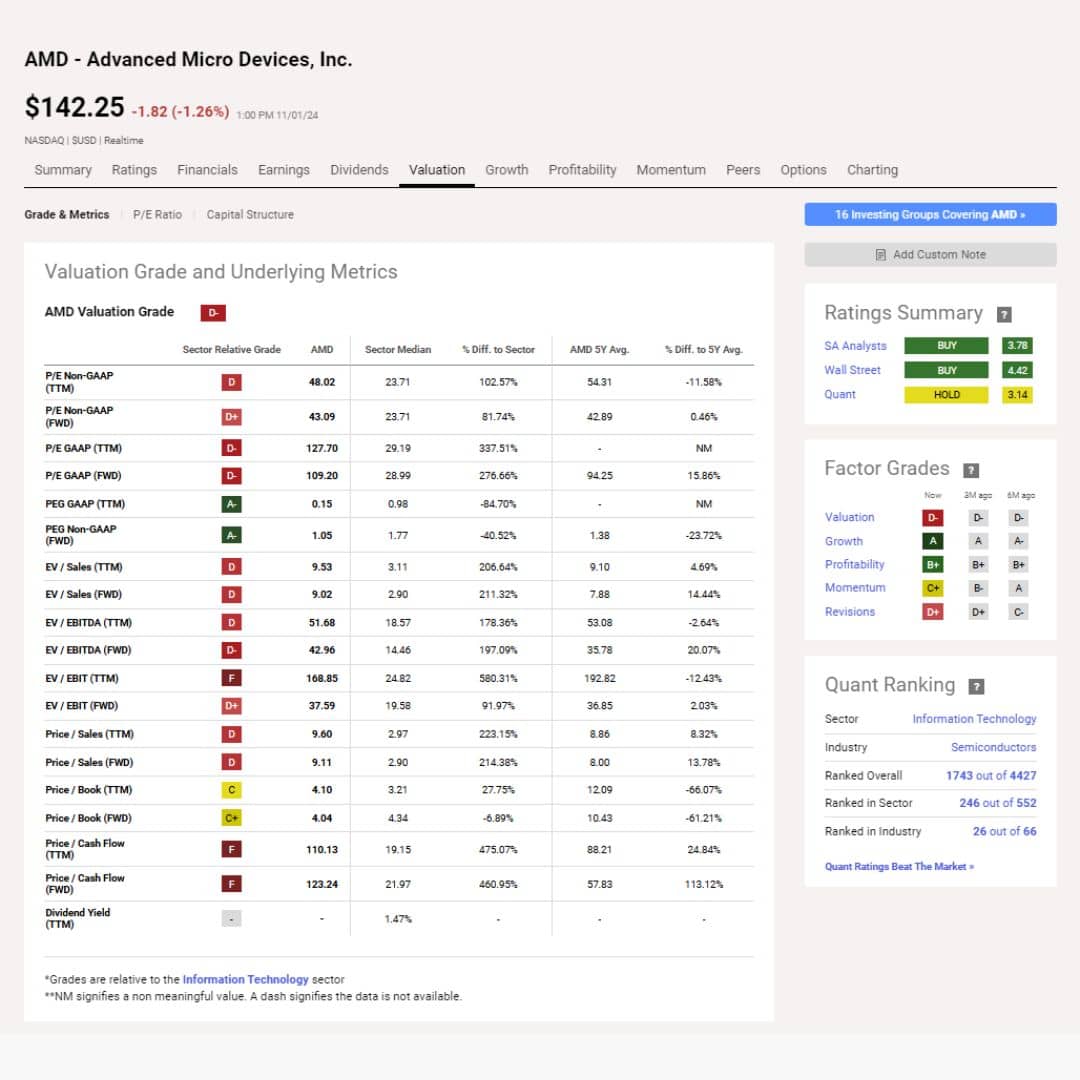Click the 127.70 value in P/E GAAP (TTM) row
Image resolution: width=1080 pixels, height=1080 pixels.
click(x=322, y=448)
